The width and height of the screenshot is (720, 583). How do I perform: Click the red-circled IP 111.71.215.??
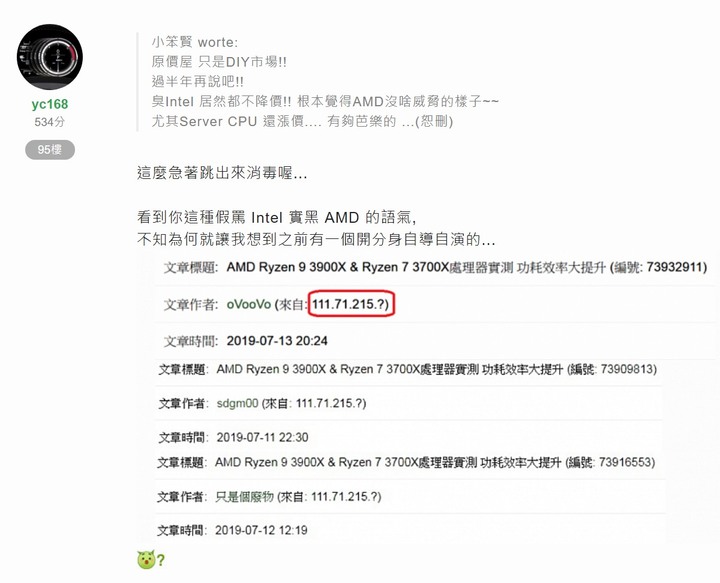[351, 304]
